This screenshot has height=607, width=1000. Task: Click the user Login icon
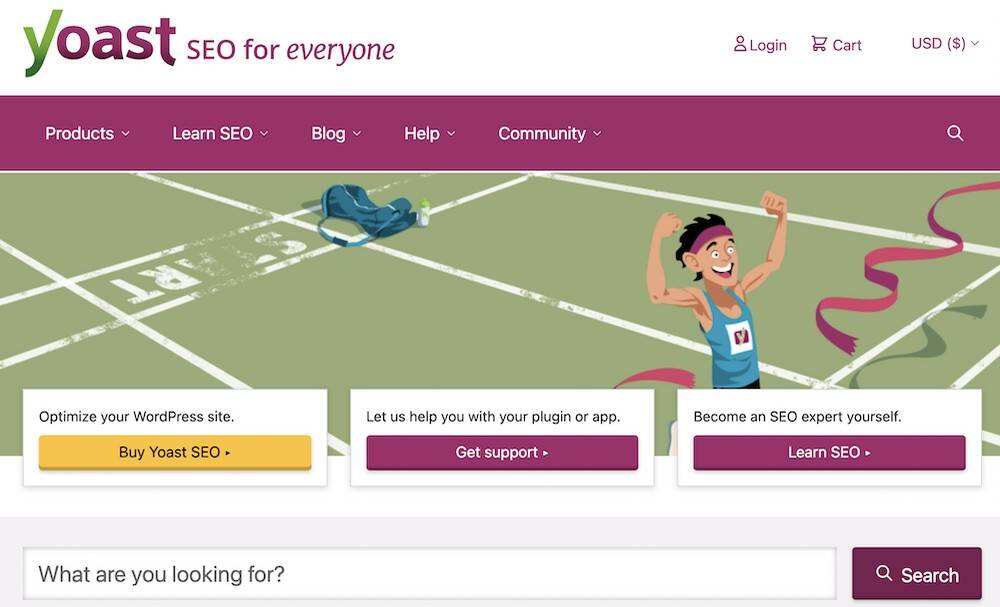tap(740, 44)
